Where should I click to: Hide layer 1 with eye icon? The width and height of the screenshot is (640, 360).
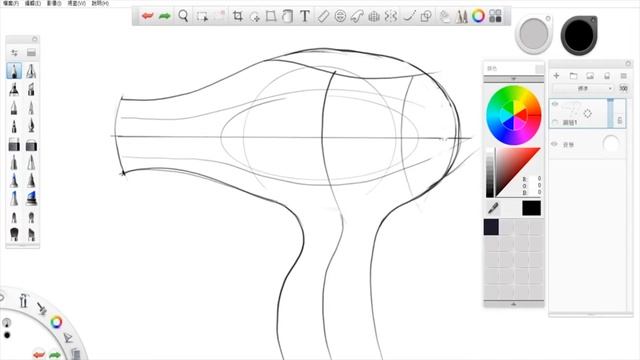(x=555, y=104)
